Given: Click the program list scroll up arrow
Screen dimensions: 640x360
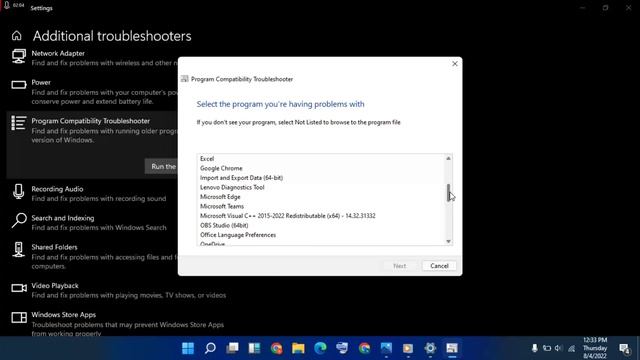Looking at the screenshot, I should (x=449, y=158).
